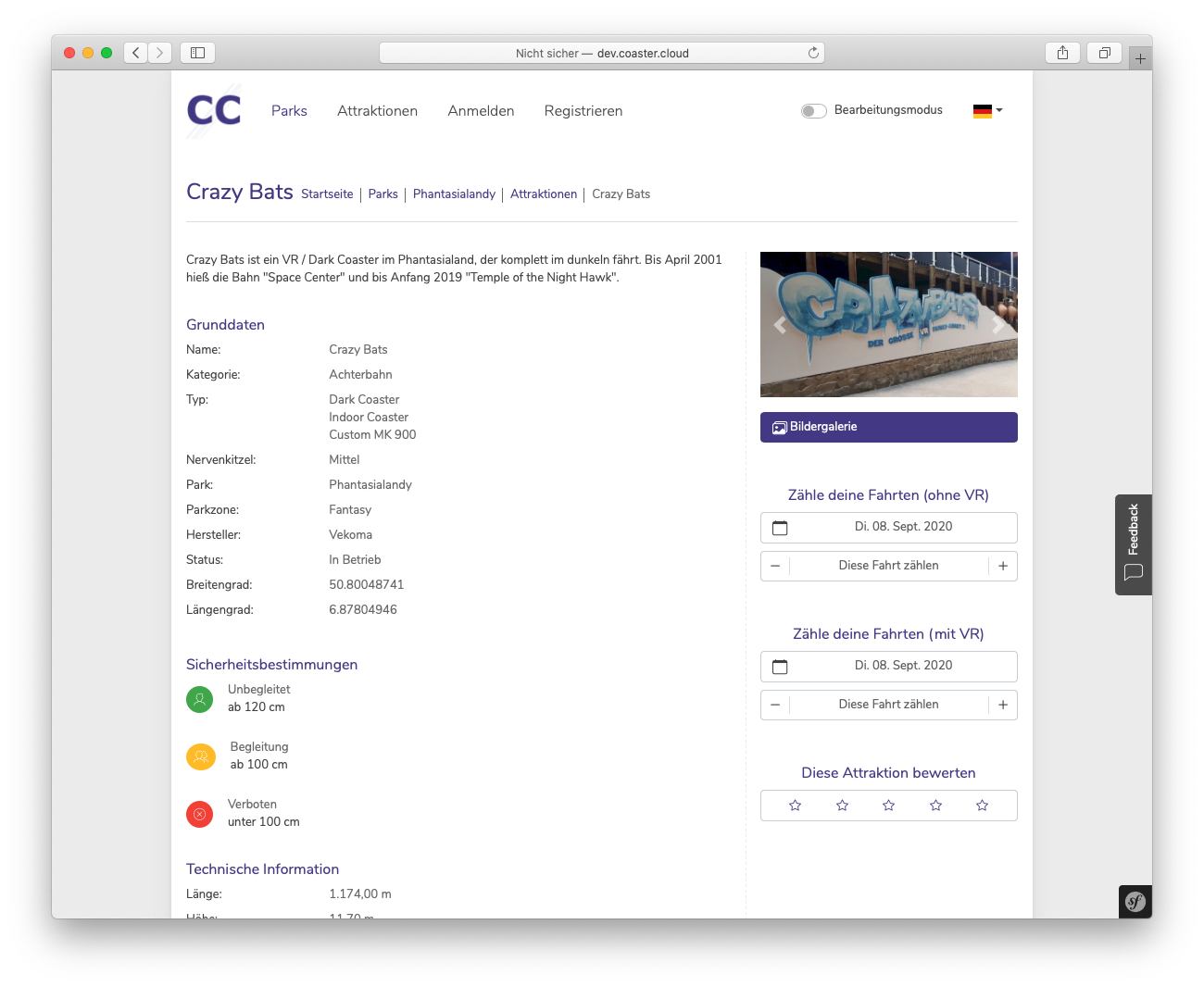This screenshot has height=987, width=1204.
Task: Click calendar icon for rides with VR
Action: tap(780, 667)
